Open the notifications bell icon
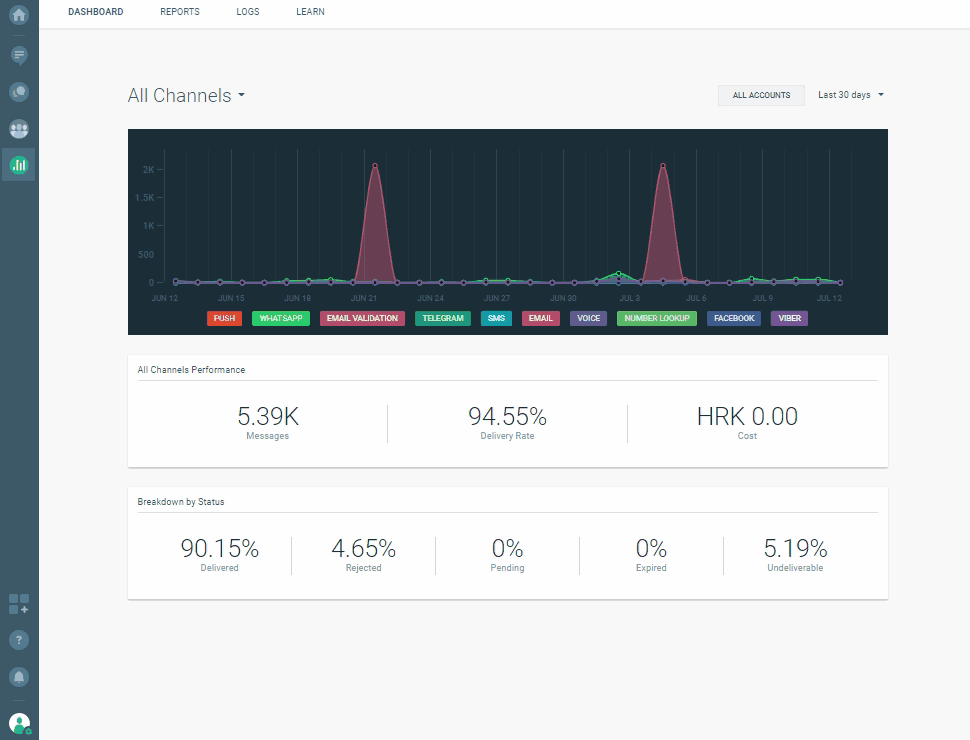This screenshot has width=970, height=740. click(x=18, y=676)
